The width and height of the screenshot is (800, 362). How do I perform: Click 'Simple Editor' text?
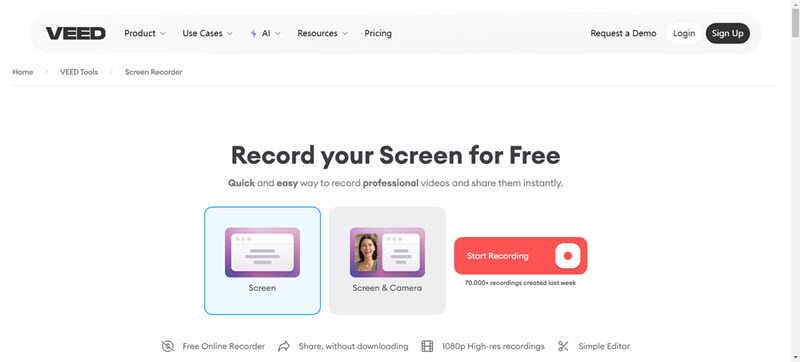604,346
